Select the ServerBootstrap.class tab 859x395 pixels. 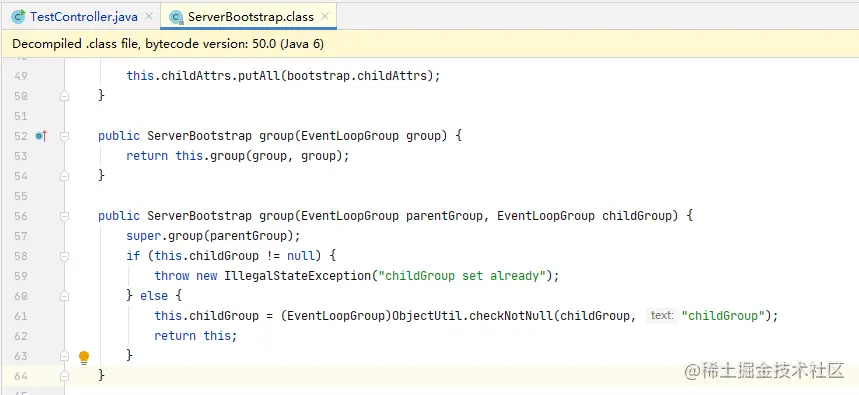pos(251,16)
